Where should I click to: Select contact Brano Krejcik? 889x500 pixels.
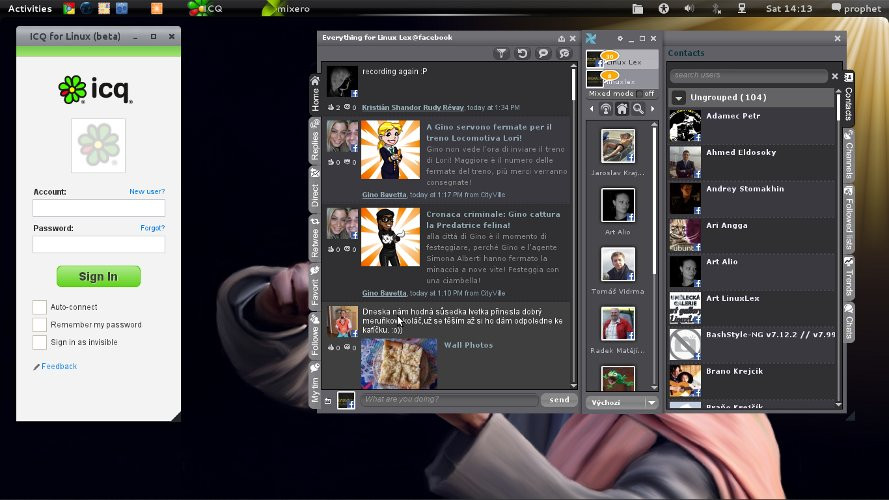pyautogui.click(x=752, y=381)
